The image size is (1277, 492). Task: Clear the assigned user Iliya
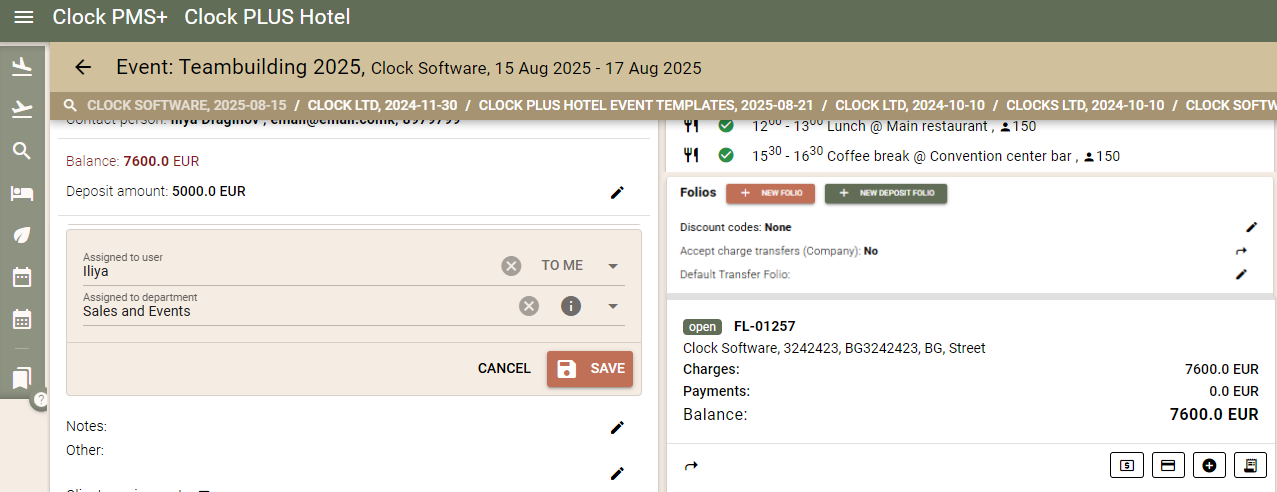tap(511, 266)
